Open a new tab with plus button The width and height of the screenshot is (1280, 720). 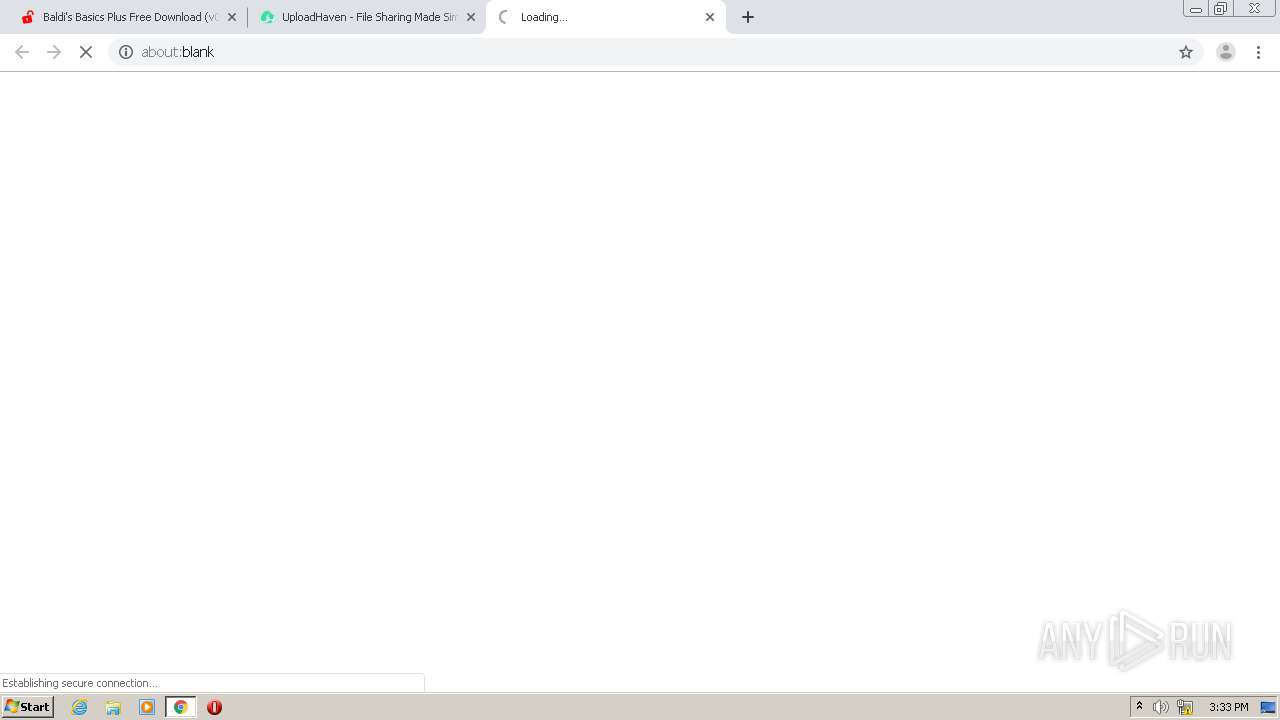[748, 17]
